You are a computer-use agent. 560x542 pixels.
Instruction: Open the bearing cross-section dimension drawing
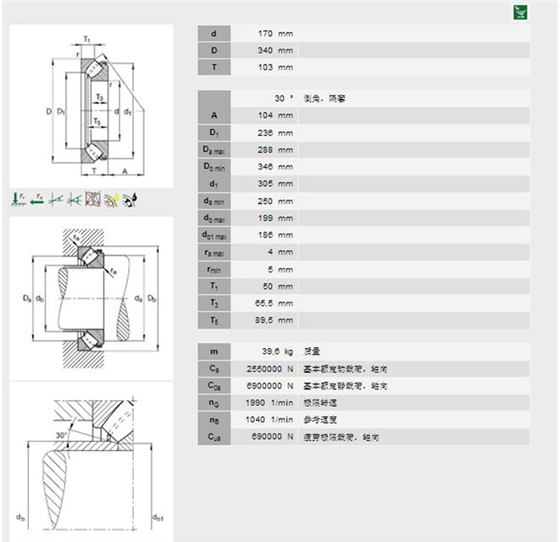(91, 106)
